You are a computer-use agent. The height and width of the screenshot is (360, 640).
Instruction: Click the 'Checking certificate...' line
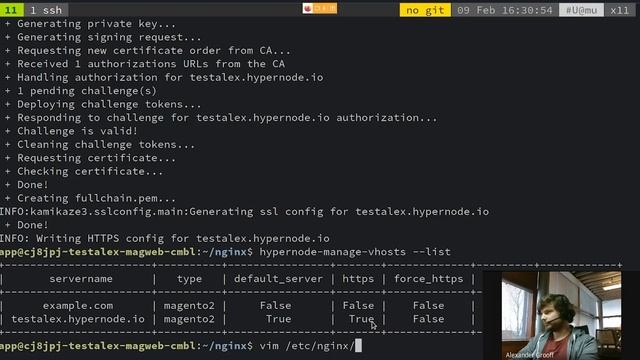(84, 172)
